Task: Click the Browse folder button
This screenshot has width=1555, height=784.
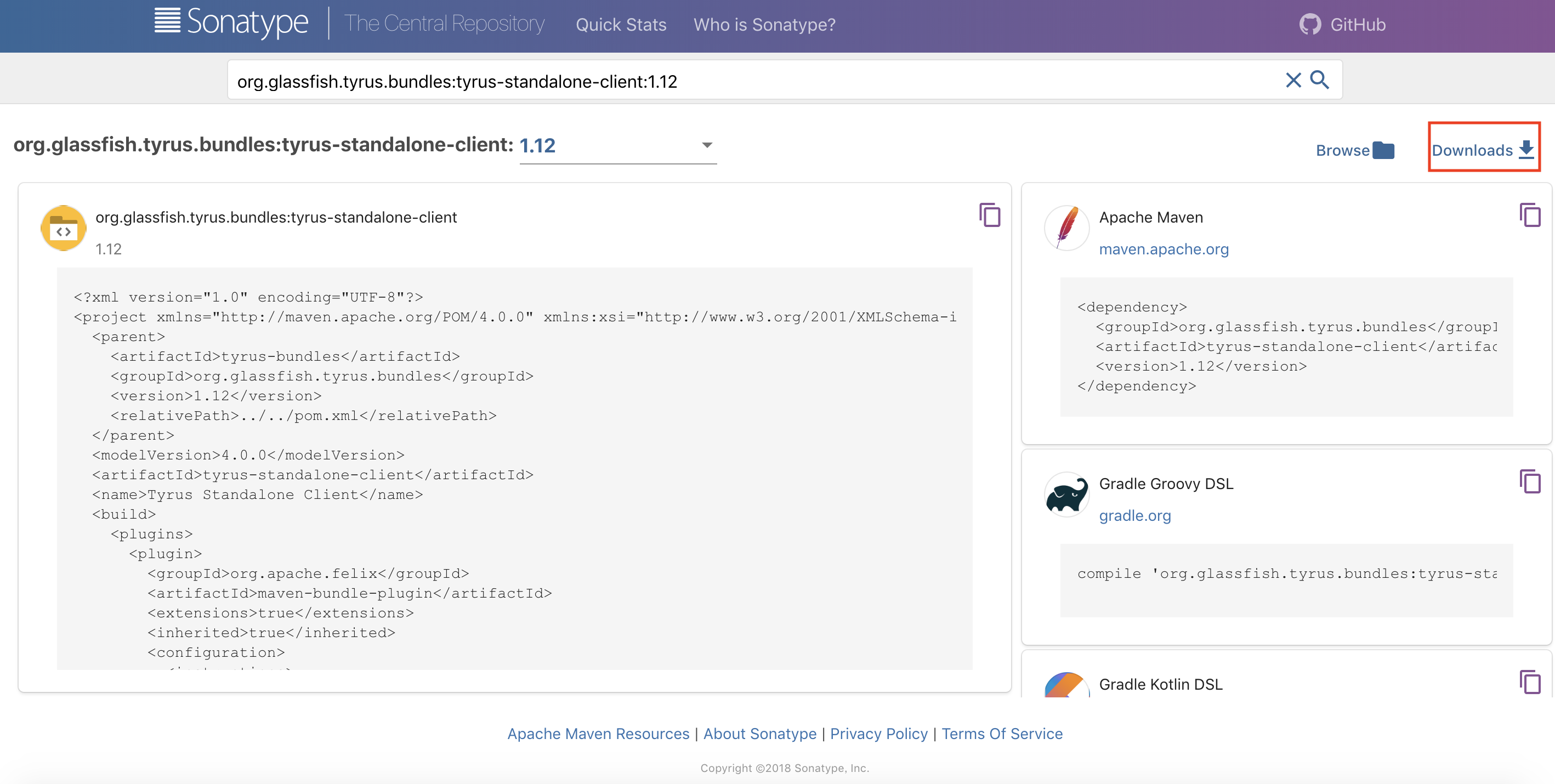Action: (x=1354, y=150)
